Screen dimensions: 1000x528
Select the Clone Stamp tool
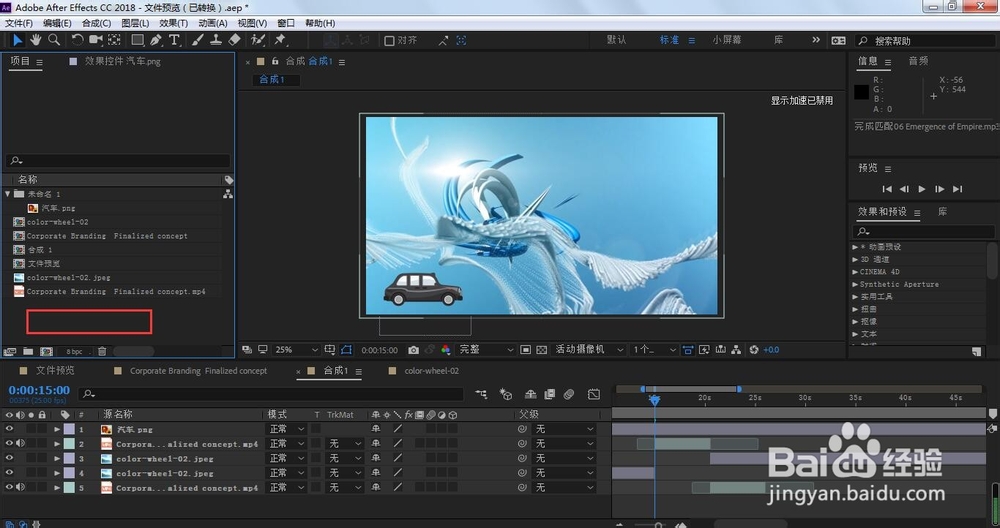[216, 40]
